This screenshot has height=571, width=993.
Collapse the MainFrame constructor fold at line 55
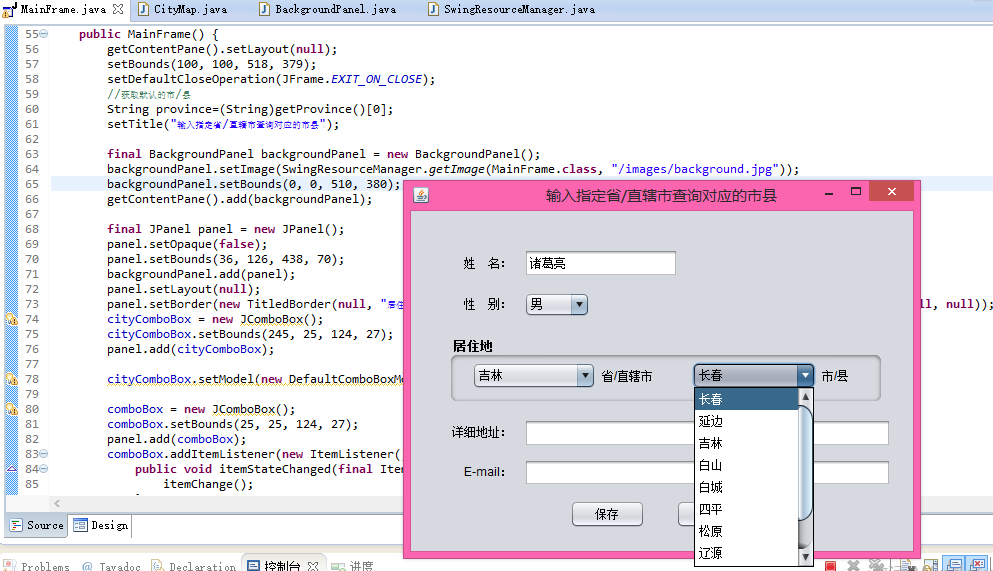[x=44, y=34]
